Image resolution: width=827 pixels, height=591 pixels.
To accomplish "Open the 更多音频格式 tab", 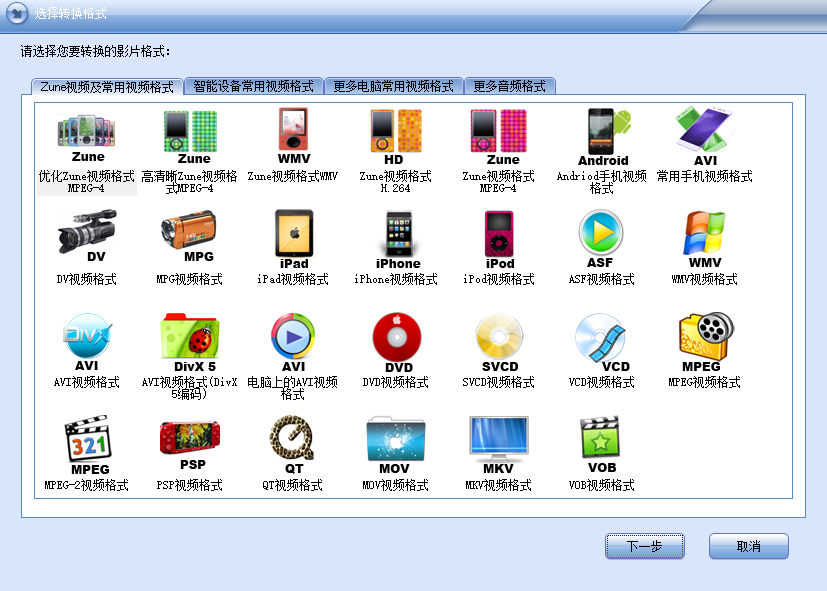I will click(x=509, y=86).
